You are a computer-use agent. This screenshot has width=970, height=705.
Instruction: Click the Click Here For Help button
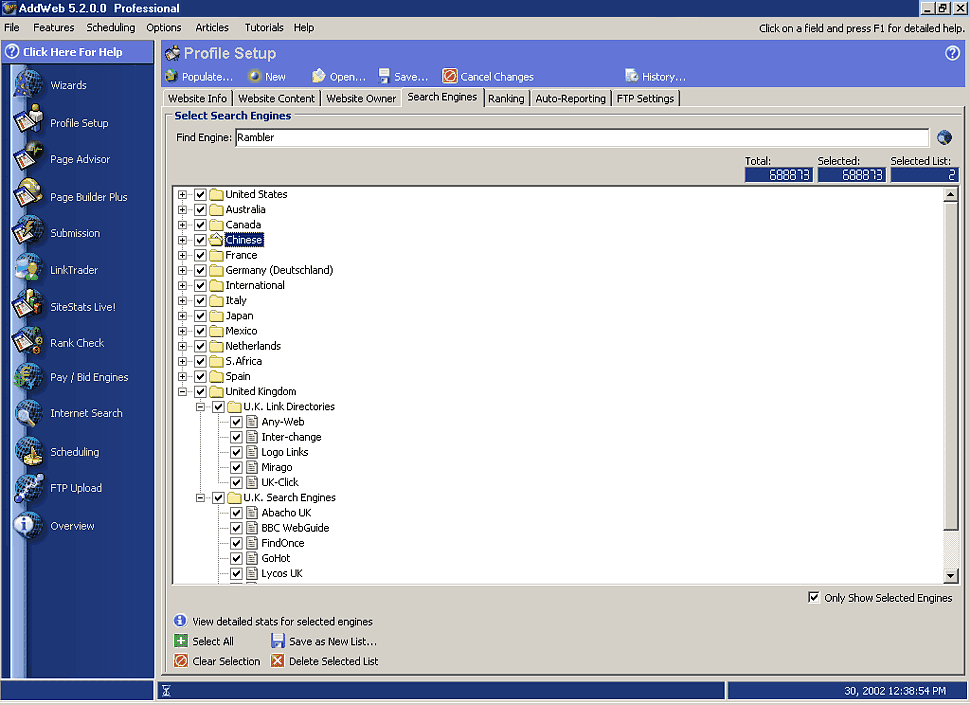[x=77, y=52]
